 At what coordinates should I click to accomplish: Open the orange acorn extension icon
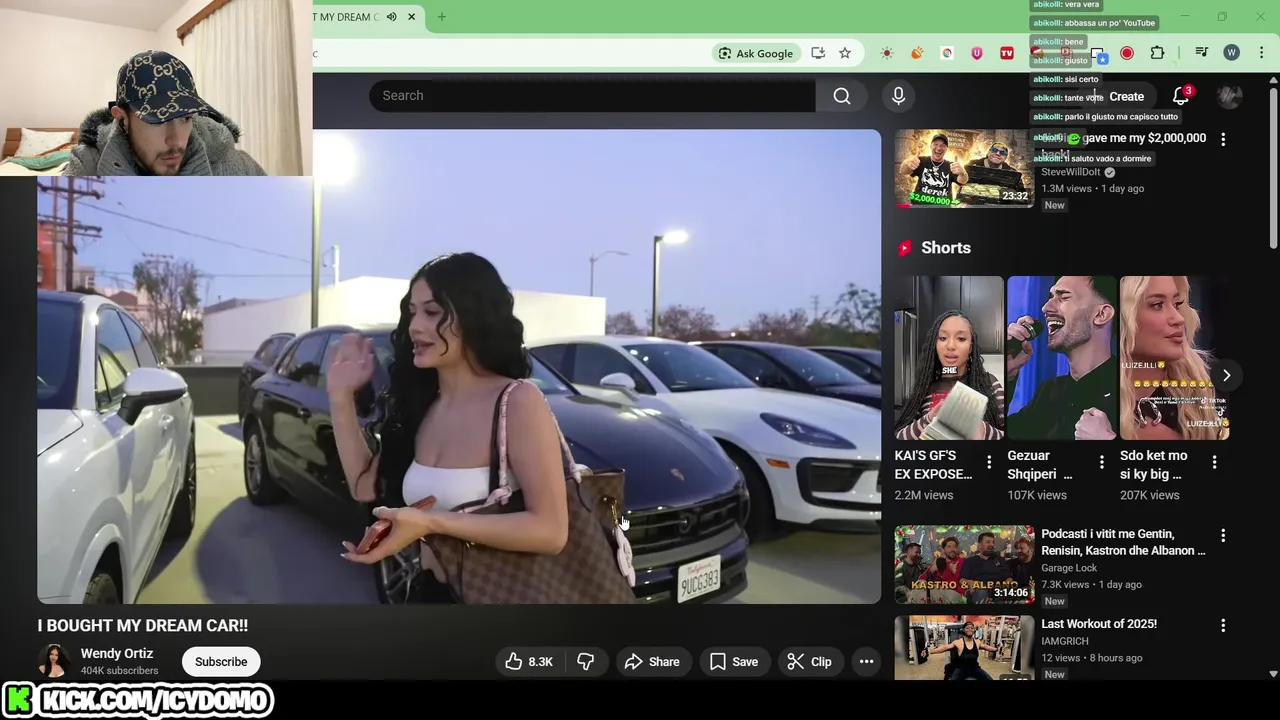point(917,53)
